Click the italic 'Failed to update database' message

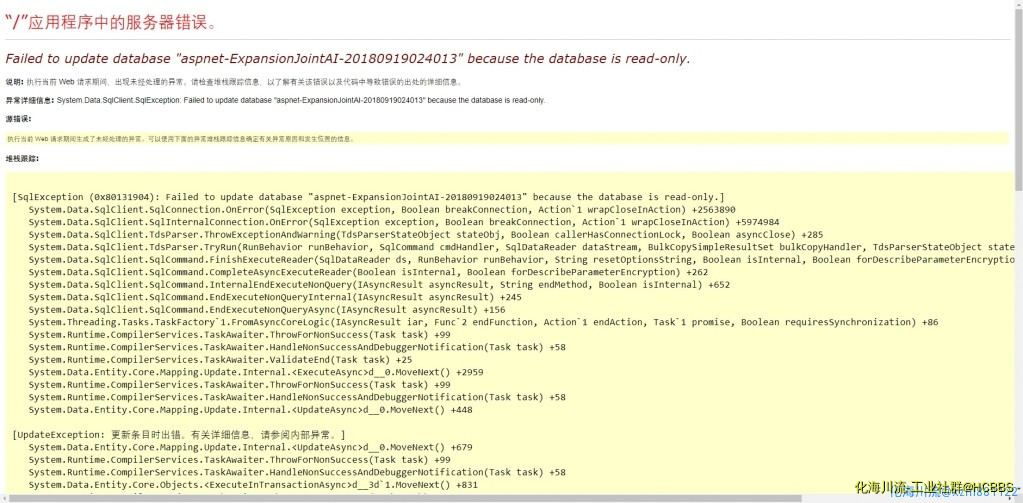347,59
